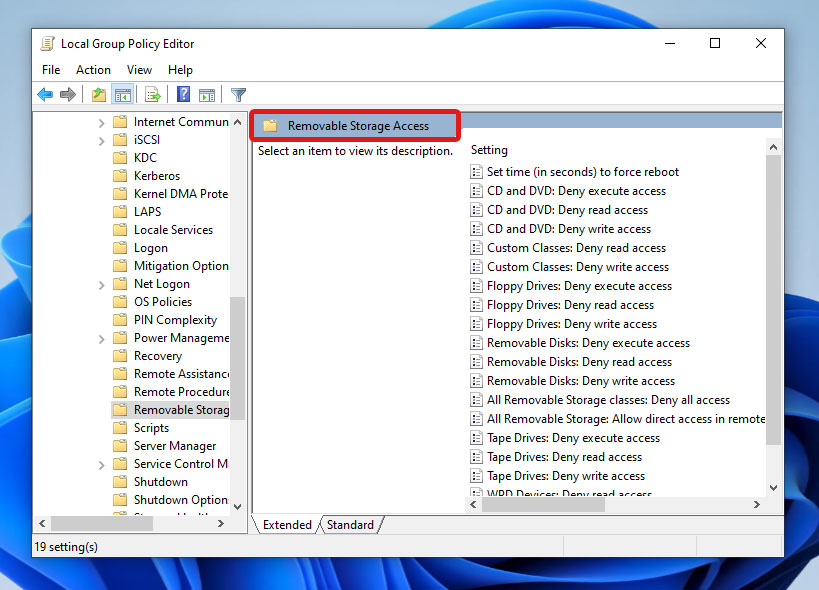The image size is (819, 590).
Task: Switch to the Standard tab
Action: (352, 524)
